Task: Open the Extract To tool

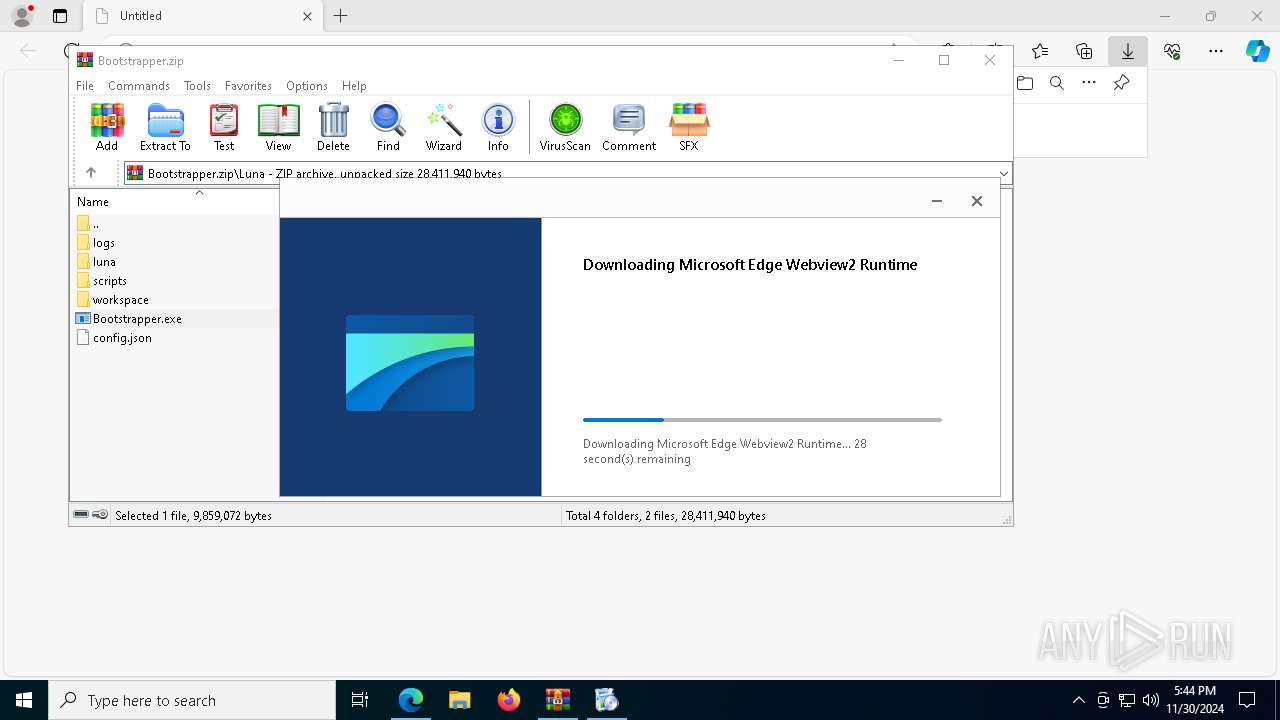Action: coord(165,127)
